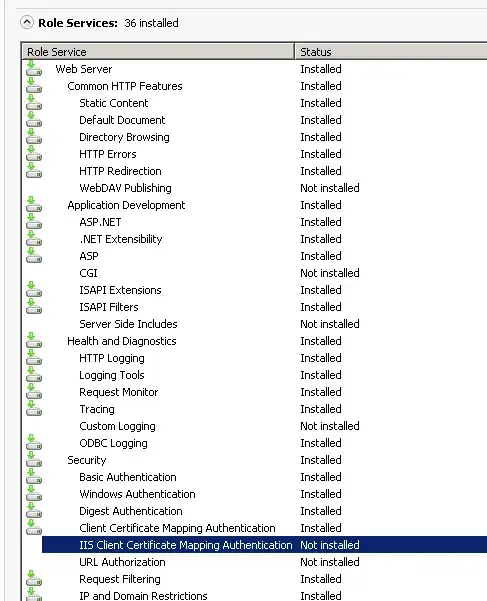Sort by the Role Service column header
487x601 pixels.
158,52
